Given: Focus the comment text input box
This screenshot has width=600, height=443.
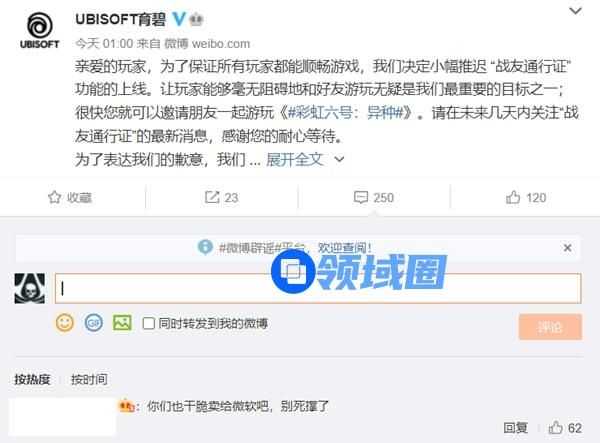Looking at the screenshot, I should coord(318,288).
